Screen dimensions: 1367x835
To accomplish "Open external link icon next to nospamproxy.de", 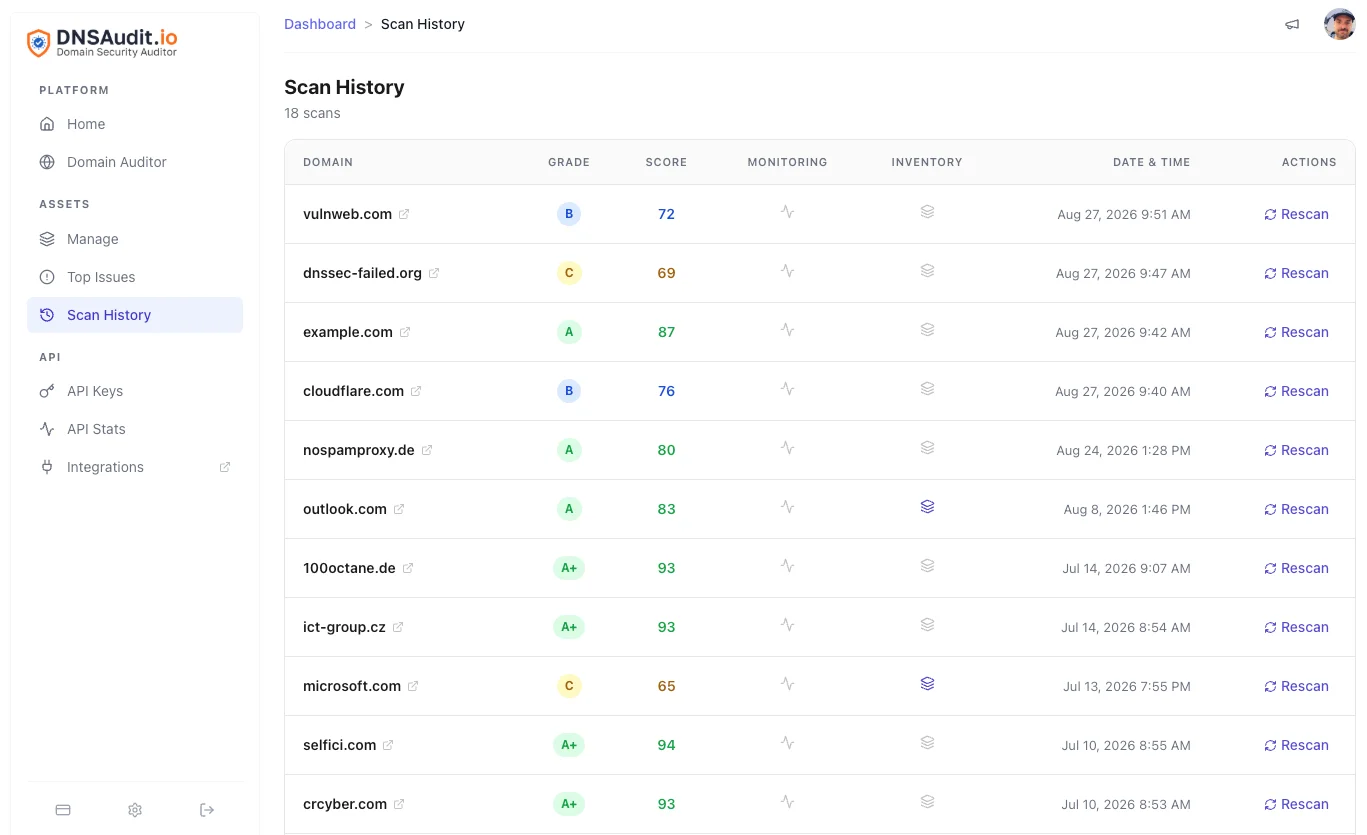I will [427, 450].
